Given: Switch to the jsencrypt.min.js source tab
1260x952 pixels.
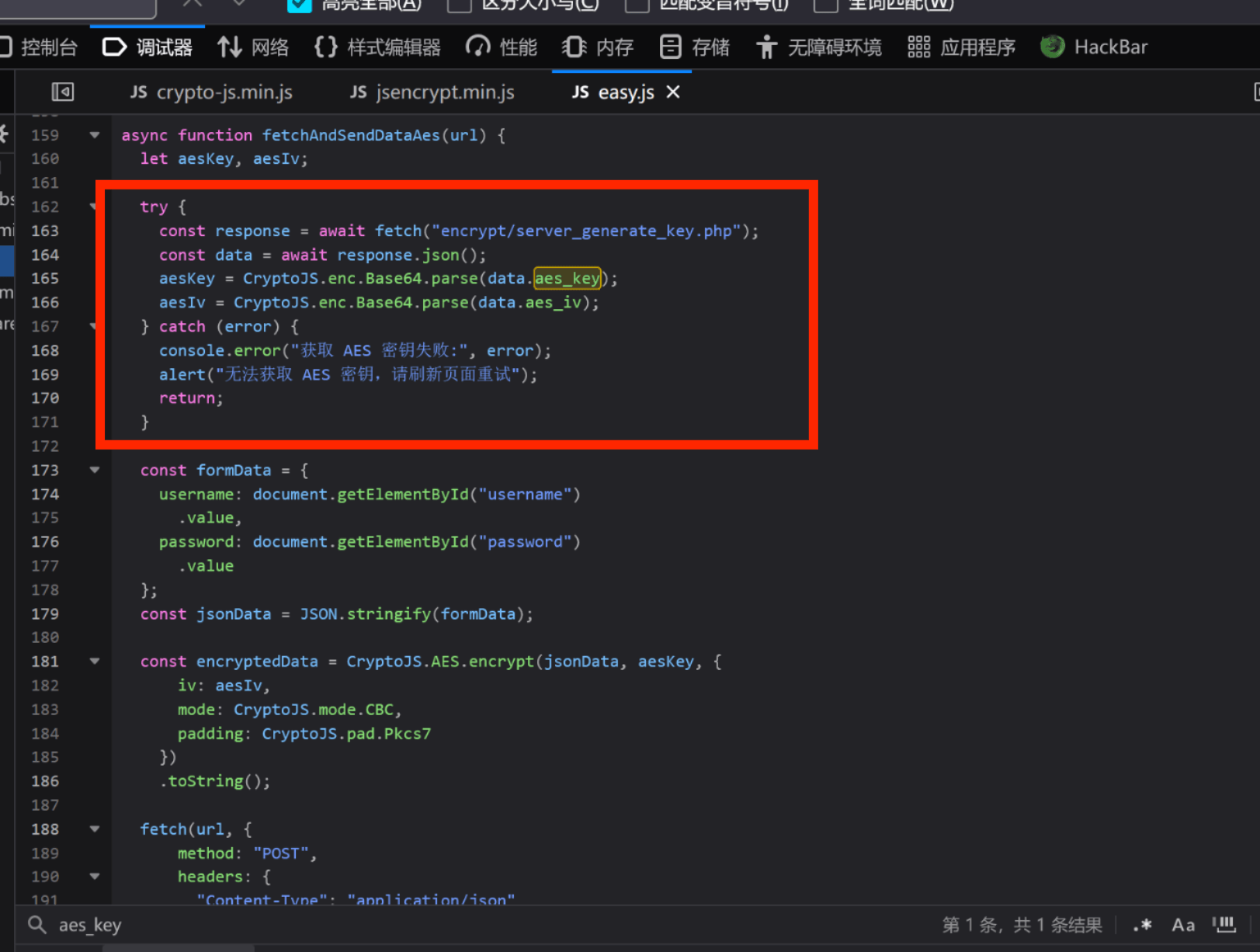Looking at the screenshot, I should (x=432, y=92).
